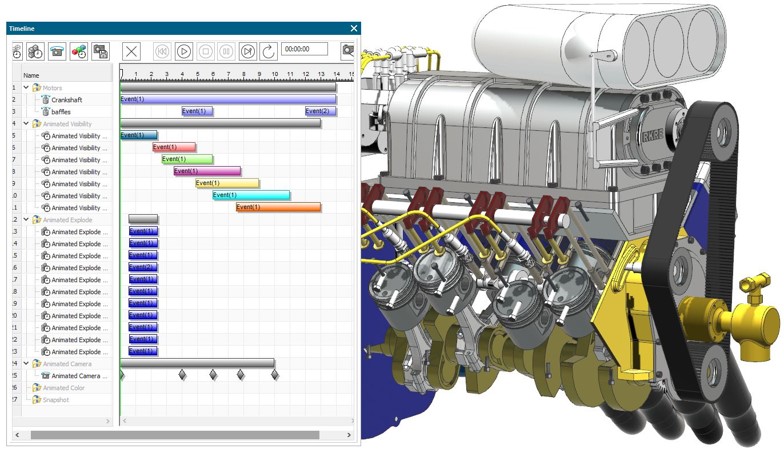Click the red-green animated color toolbar icon
This screenshot has height=457, width=784.
click(x=78, y=50)
